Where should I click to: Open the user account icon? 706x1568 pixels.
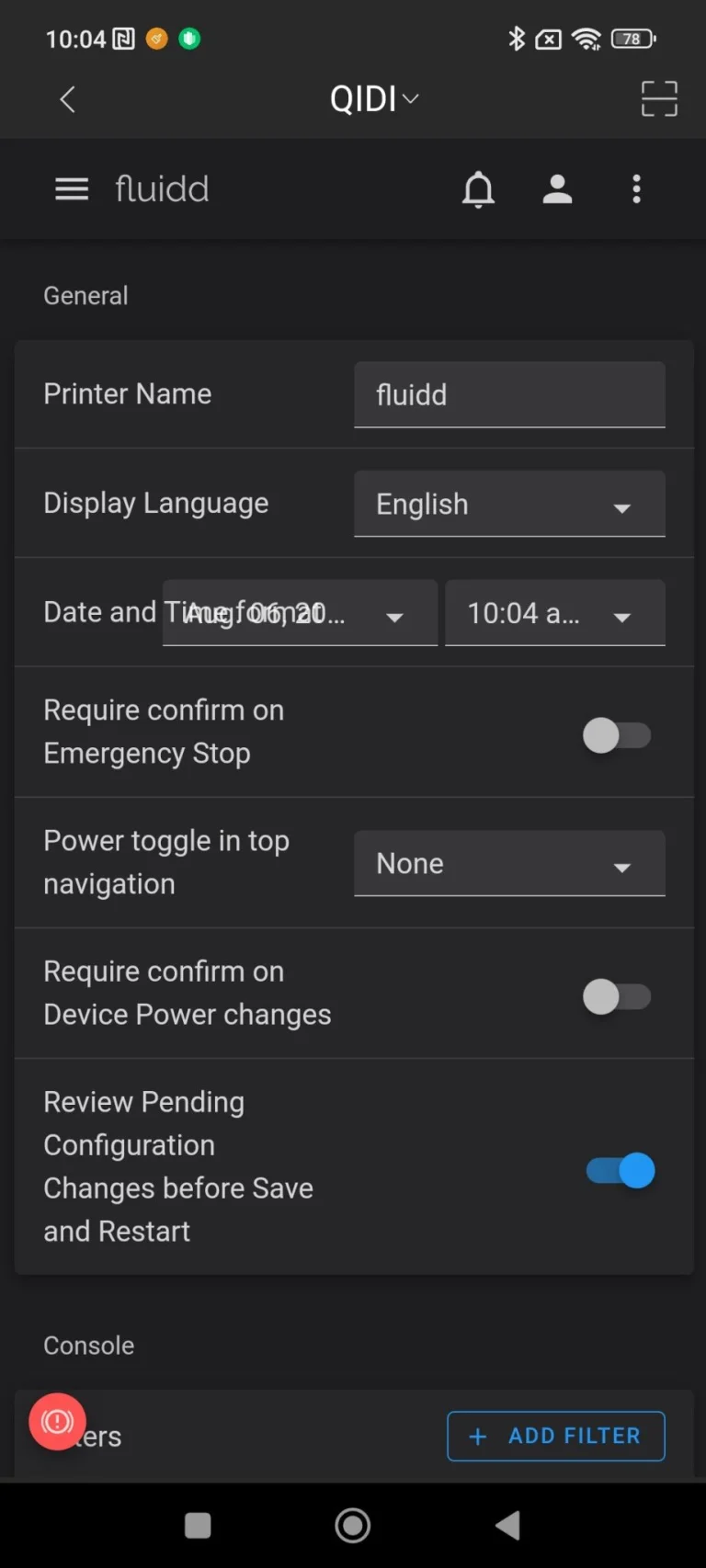557,189
